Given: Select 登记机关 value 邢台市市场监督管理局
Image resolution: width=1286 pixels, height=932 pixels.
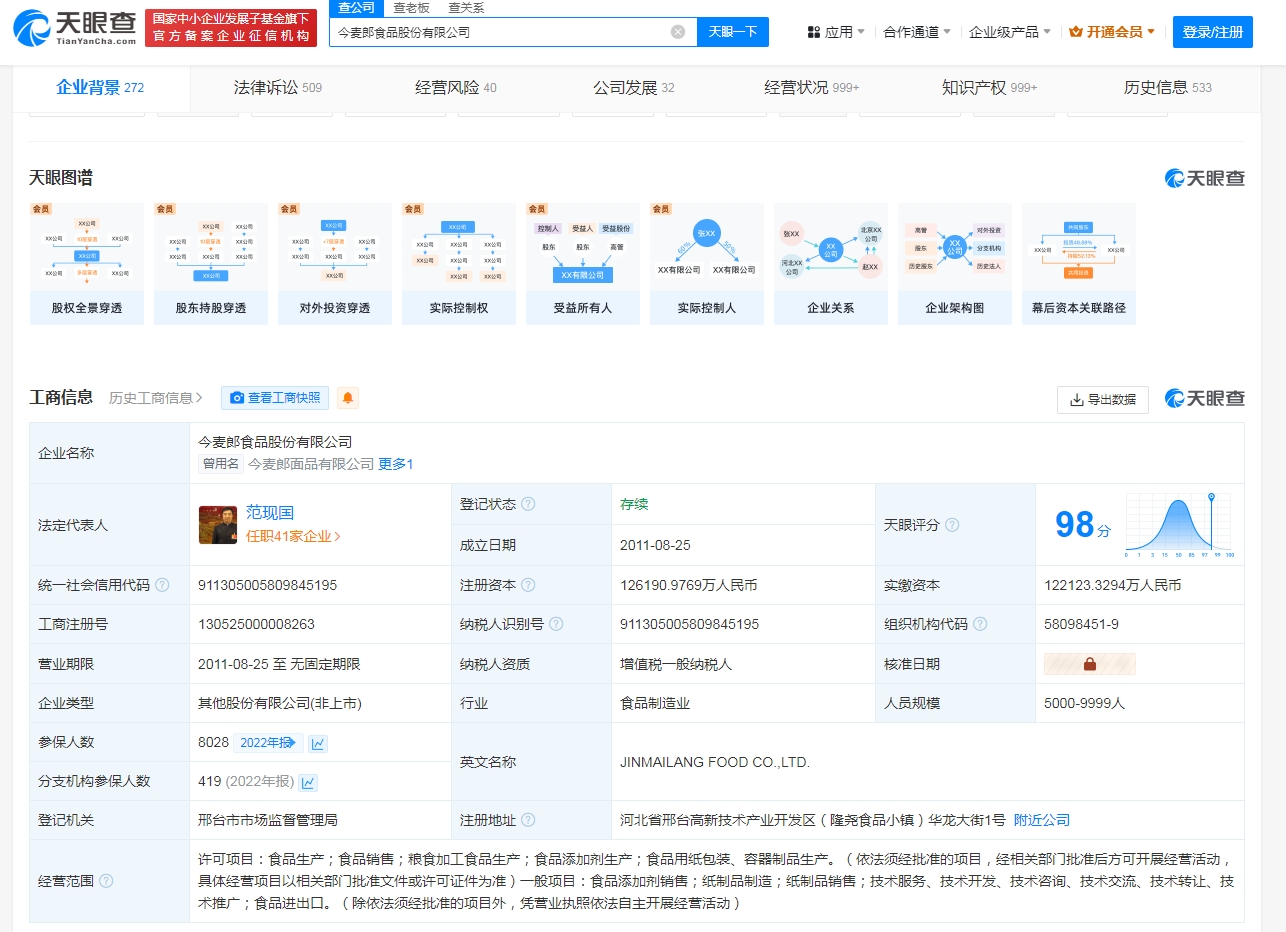Looking at the screenshot, I should tap(268, 820).
